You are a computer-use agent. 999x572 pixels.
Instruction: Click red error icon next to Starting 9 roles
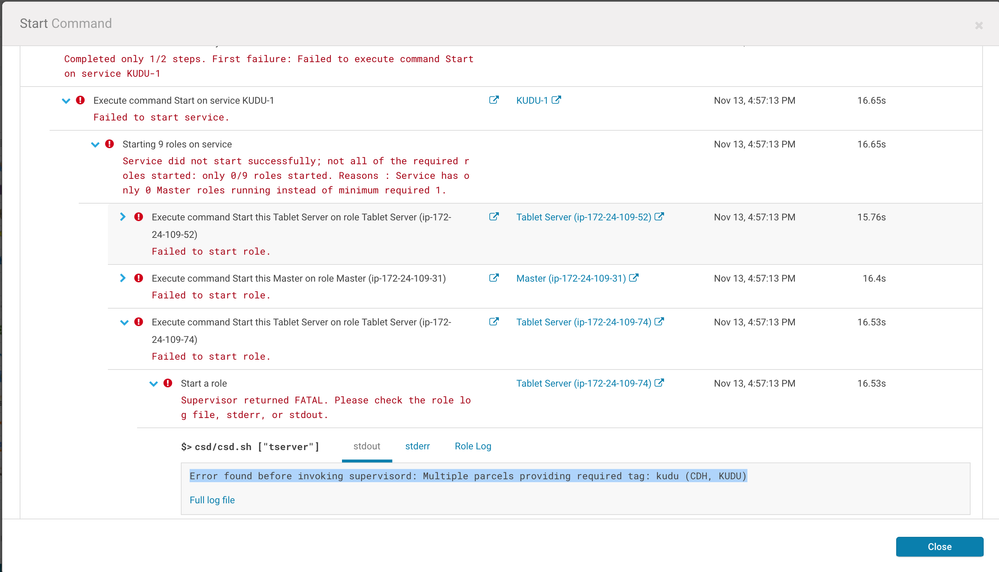pyautogui.click(x=110, y=144)
